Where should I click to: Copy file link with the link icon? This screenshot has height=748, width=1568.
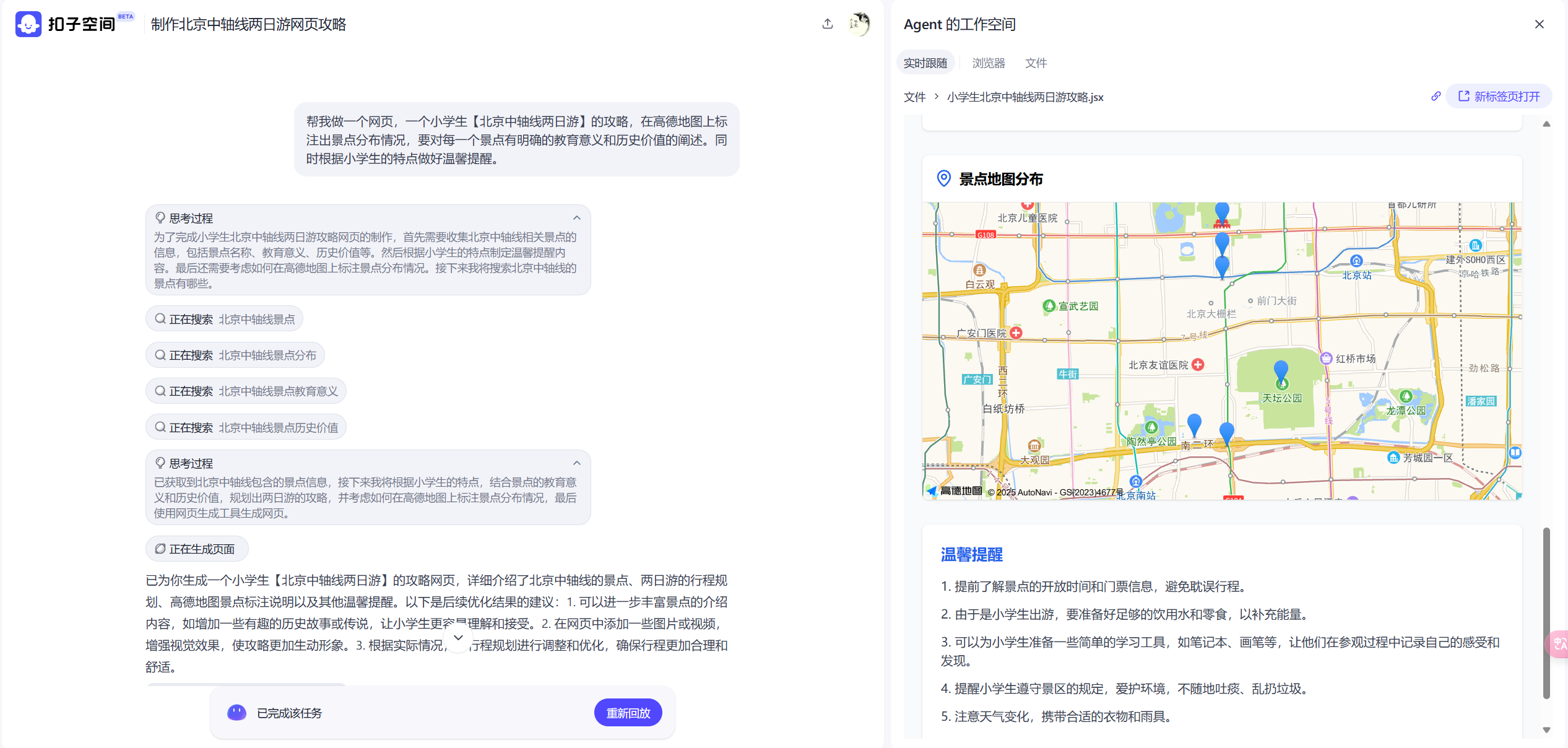click(x=1436, y=96)
